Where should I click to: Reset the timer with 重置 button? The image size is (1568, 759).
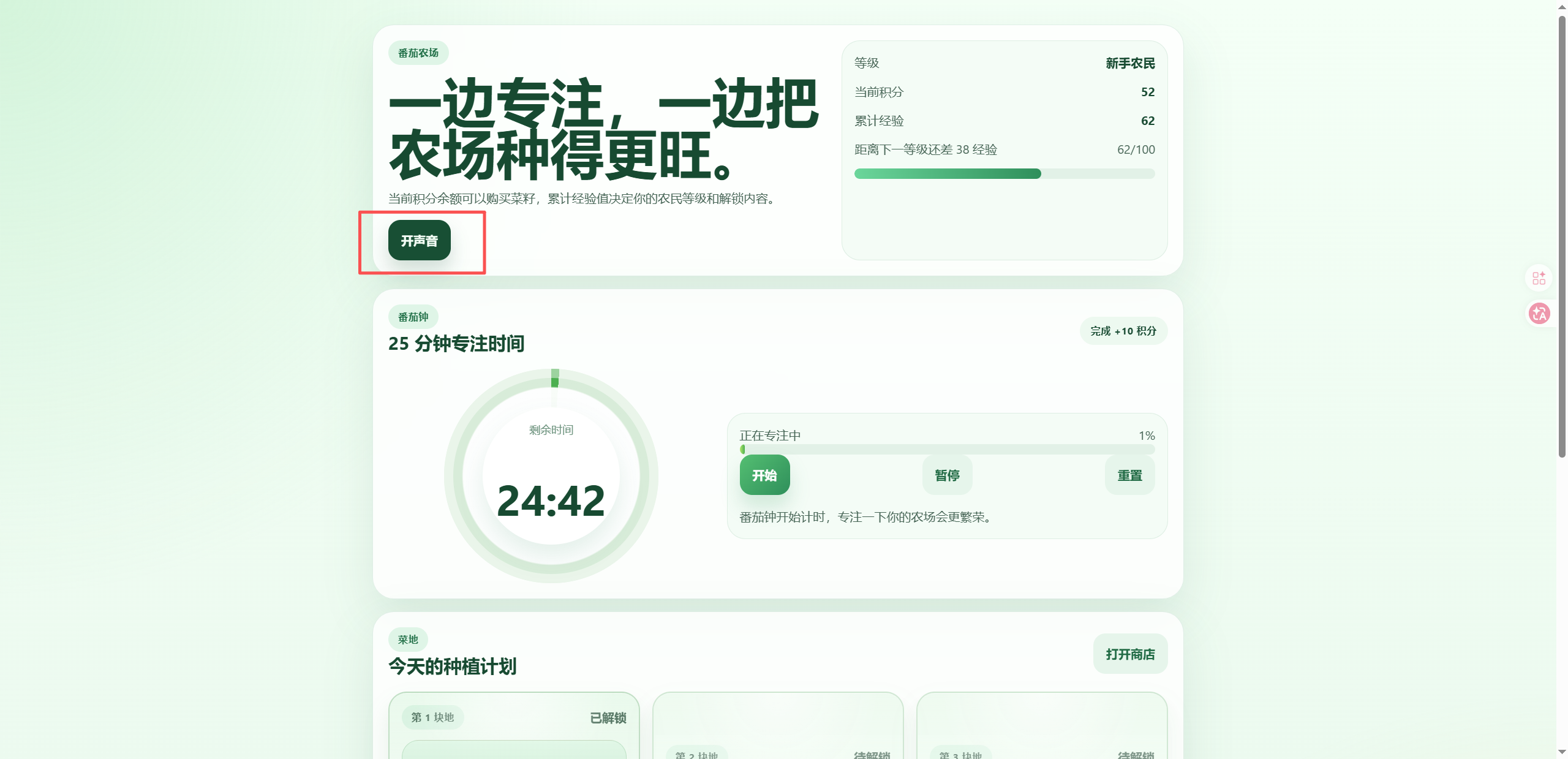point(1129,475)
